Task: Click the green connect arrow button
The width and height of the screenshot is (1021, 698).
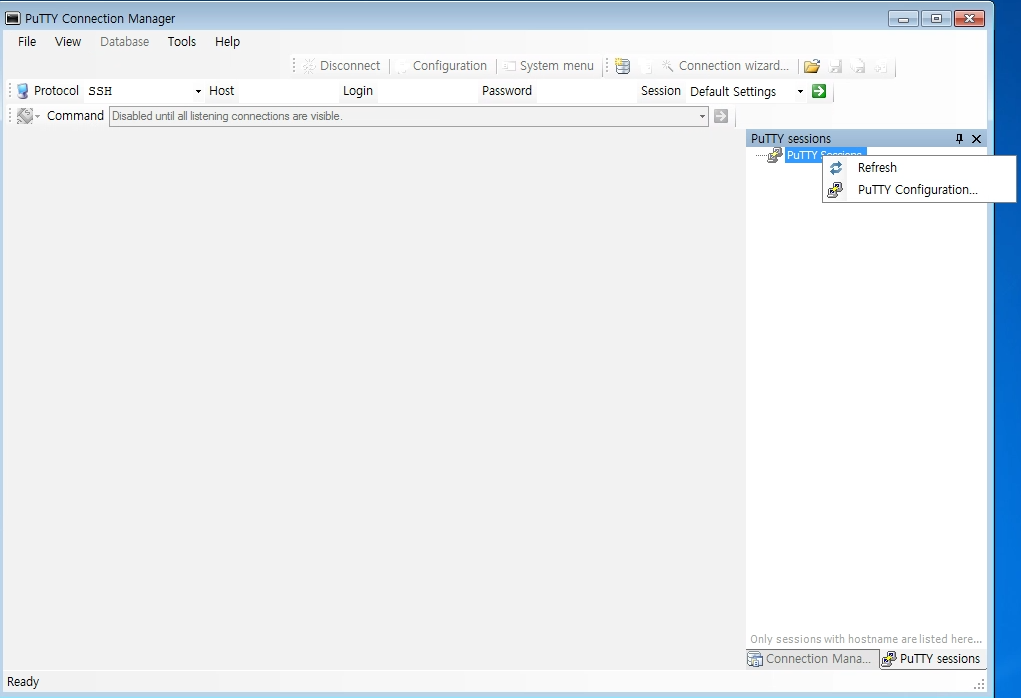Action: [819, 91]
